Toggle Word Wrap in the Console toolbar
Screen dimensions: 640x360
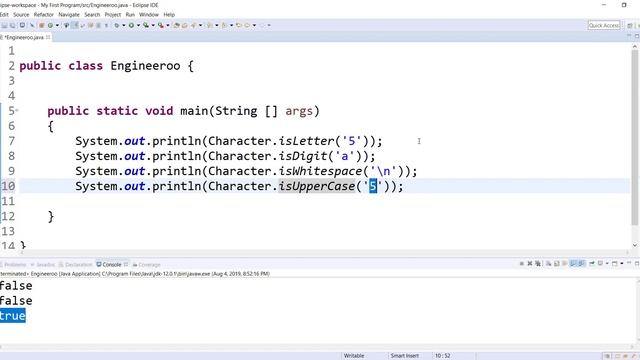click(564, 264)
